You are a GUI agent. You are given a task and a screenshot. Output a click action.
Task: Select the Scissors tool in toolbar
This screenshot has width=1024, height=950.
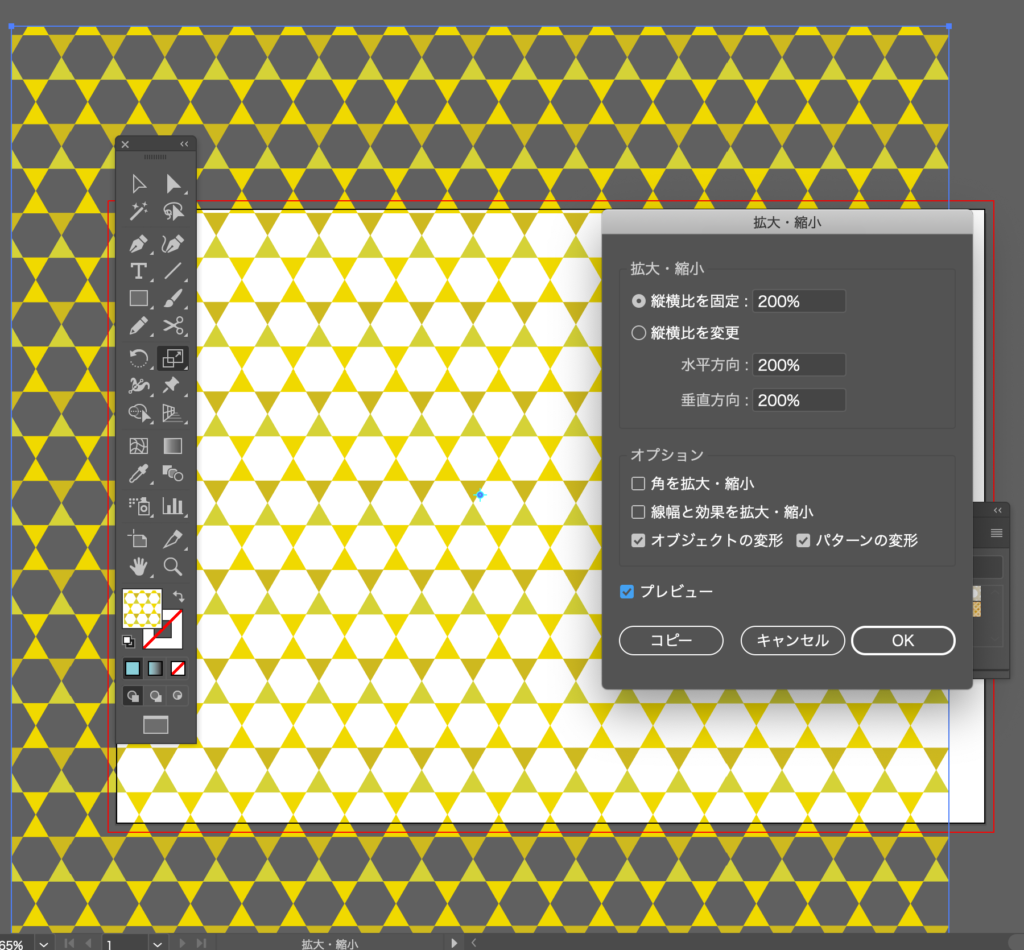173,326
